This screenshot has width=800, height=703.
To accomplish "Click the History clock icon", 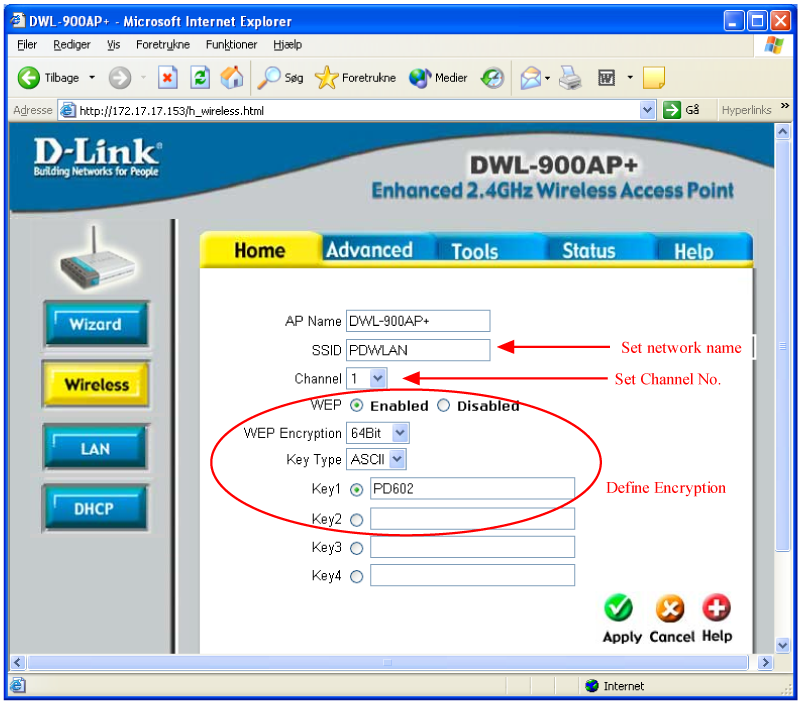I will coord(492,78).
